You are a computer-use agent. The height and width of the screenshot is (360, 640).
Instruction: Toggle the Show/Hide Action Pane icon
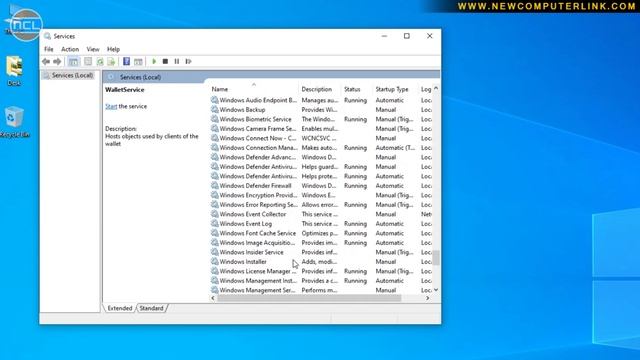coord(138,62)
